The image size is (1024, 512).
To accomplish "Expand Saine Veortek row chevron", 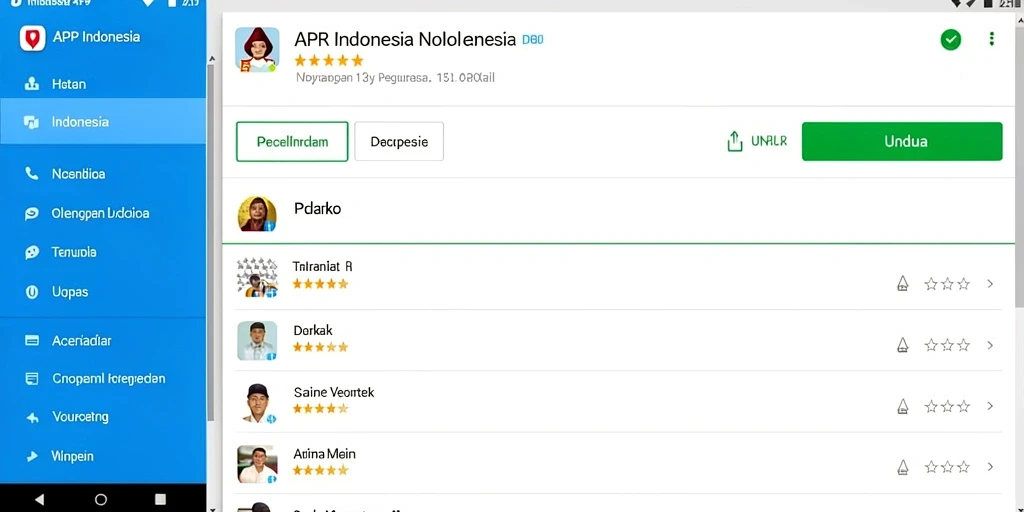I will tap(991, 406).
